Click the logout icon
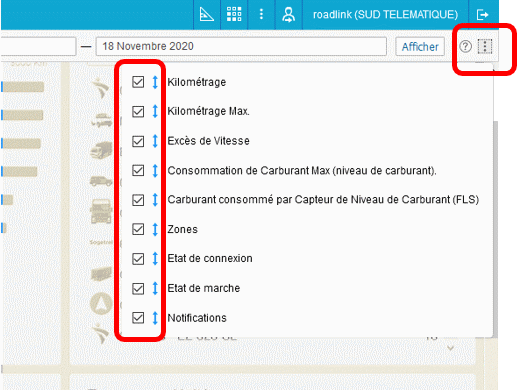The width and height of the screenshot is (529, 390). (482, 15)
